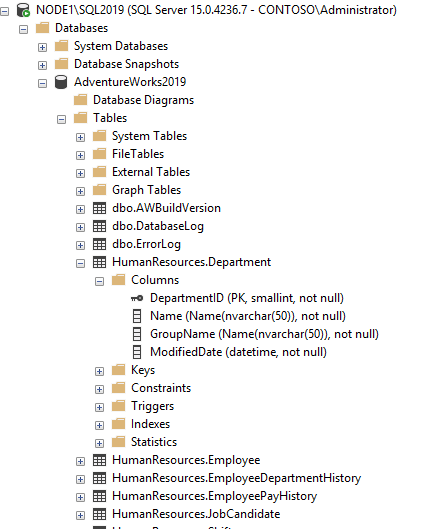Screen dimensions: 435x529
Task: Expand the Keys node
Action: click(99, 371)
